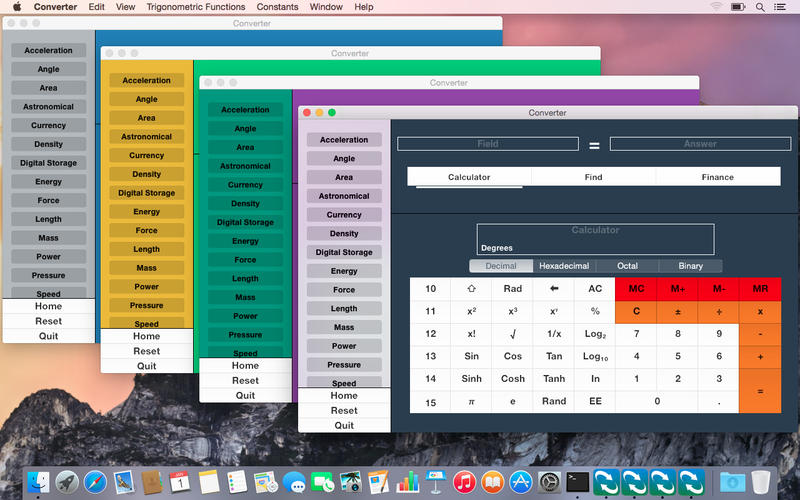The width and height of the screenshot is (800, 500).
Task: Select Currency in the front window sidebar
Action: pos(344,215)
